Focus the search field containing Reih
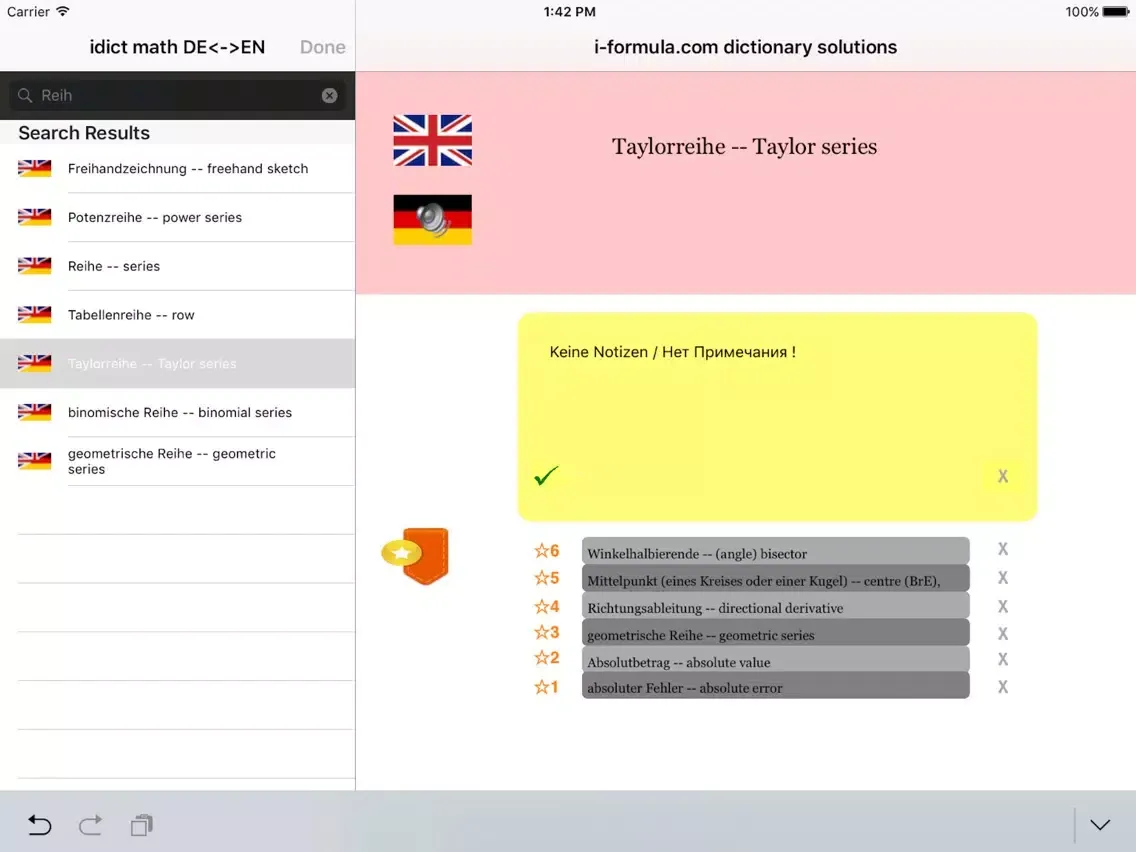Image resolution: width=1136 pixels, height=852 pixels. click(178, 96)
